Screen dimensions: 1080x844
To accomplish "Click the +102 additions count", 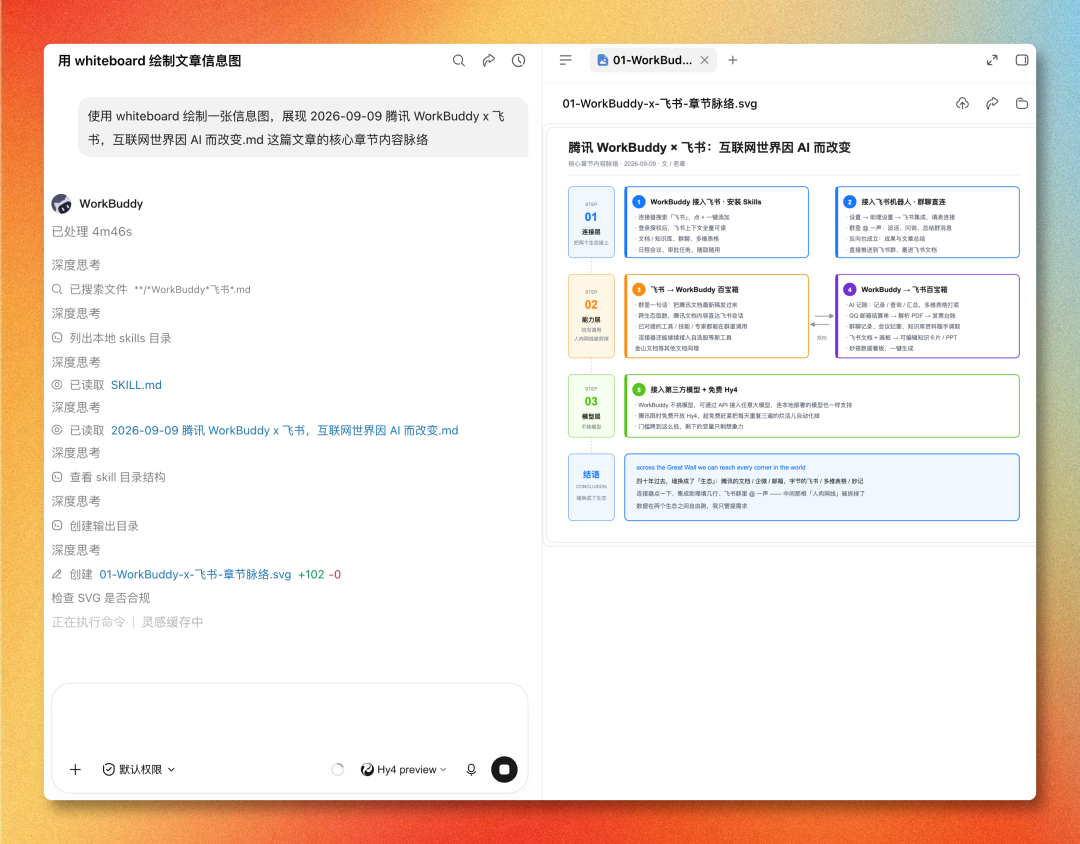I will click(311, 575).
